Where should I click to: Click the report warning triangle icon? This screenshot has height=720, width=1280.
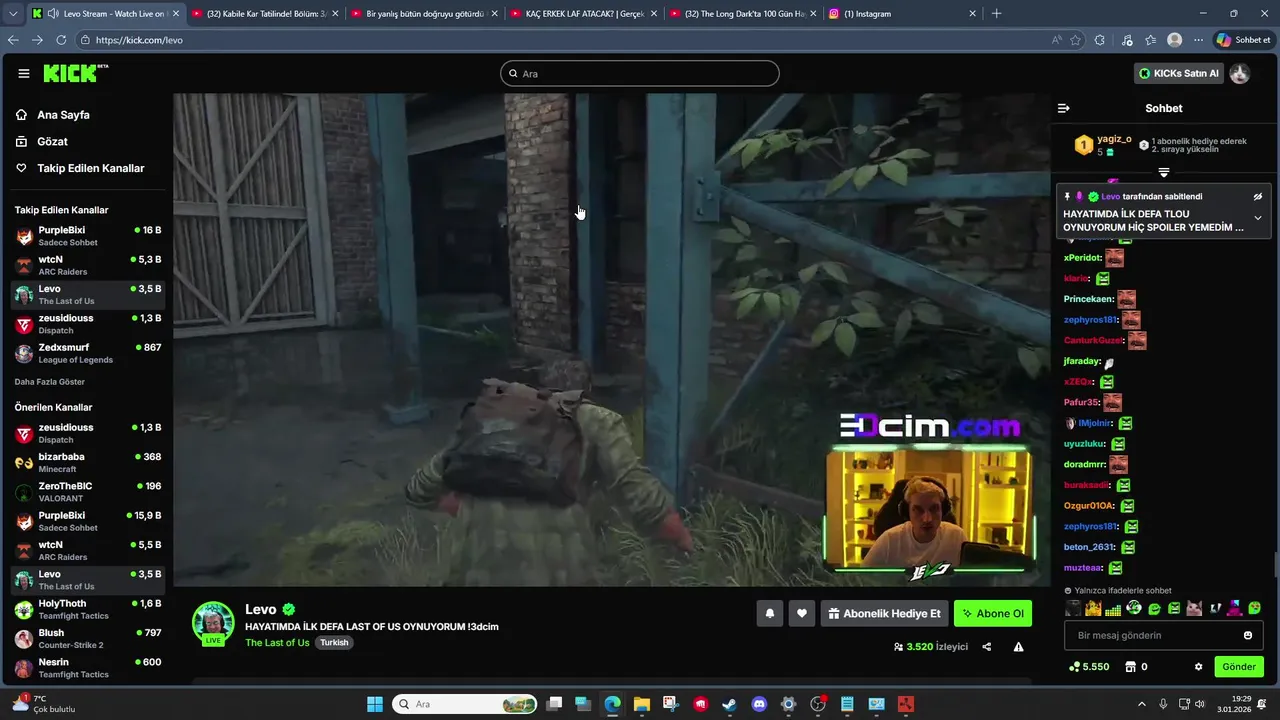coord(1018,647)
